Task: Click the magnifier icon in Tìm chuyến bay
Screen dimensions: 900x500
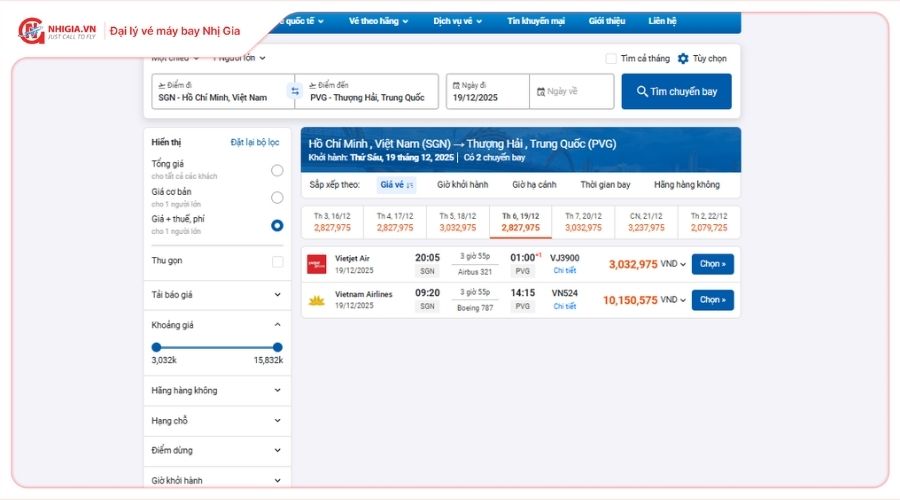Action: coord(642,91)
